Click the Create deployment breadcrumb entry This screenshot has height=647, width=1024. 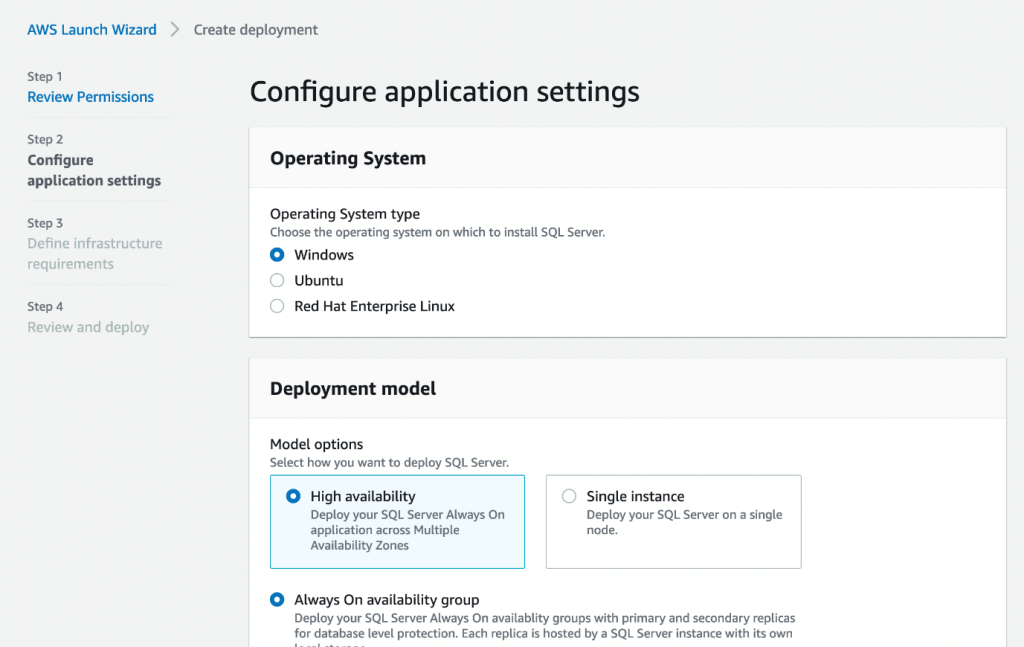click(255, 29)
